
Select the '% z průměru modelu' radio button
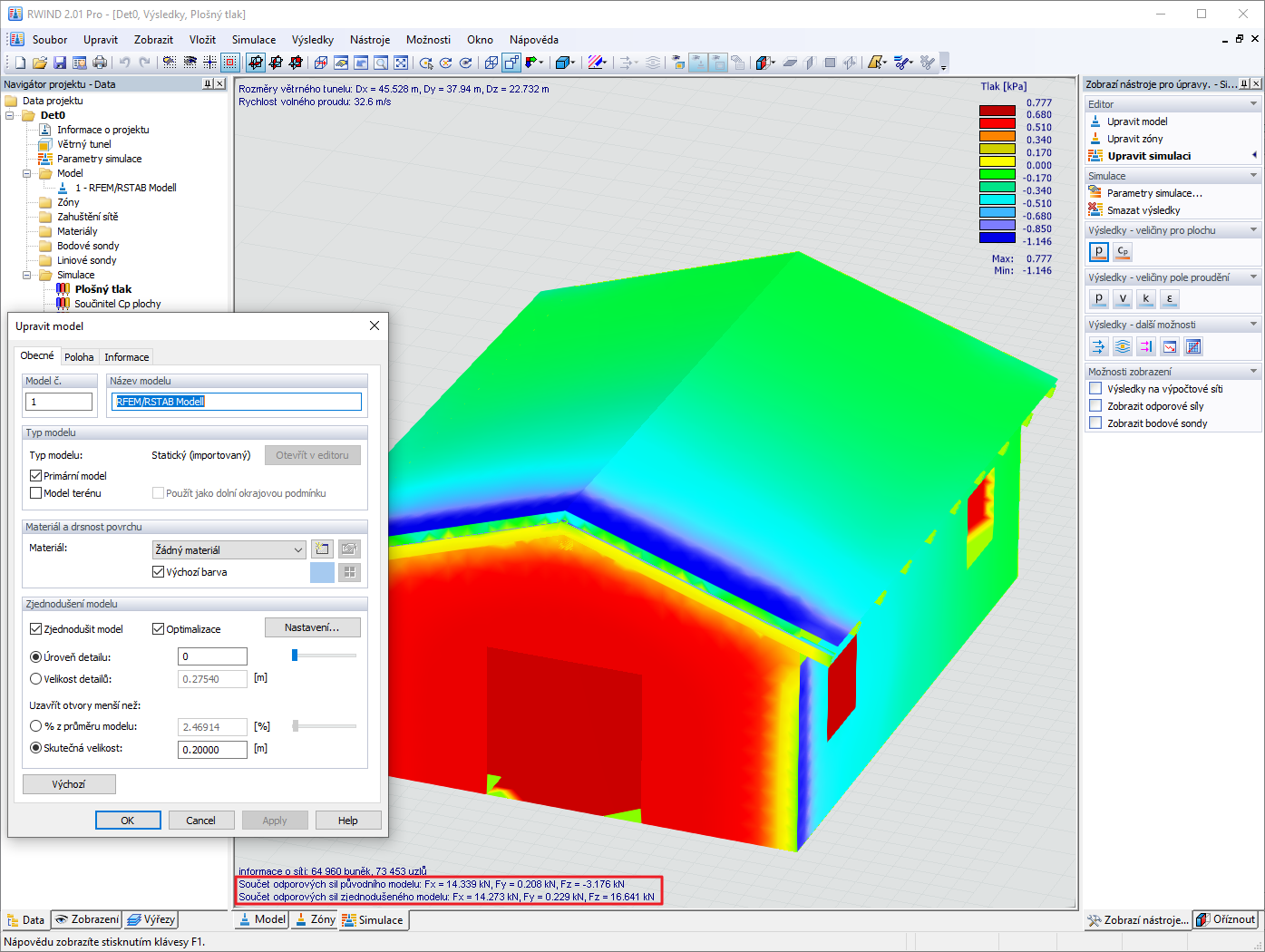[36, 726]
